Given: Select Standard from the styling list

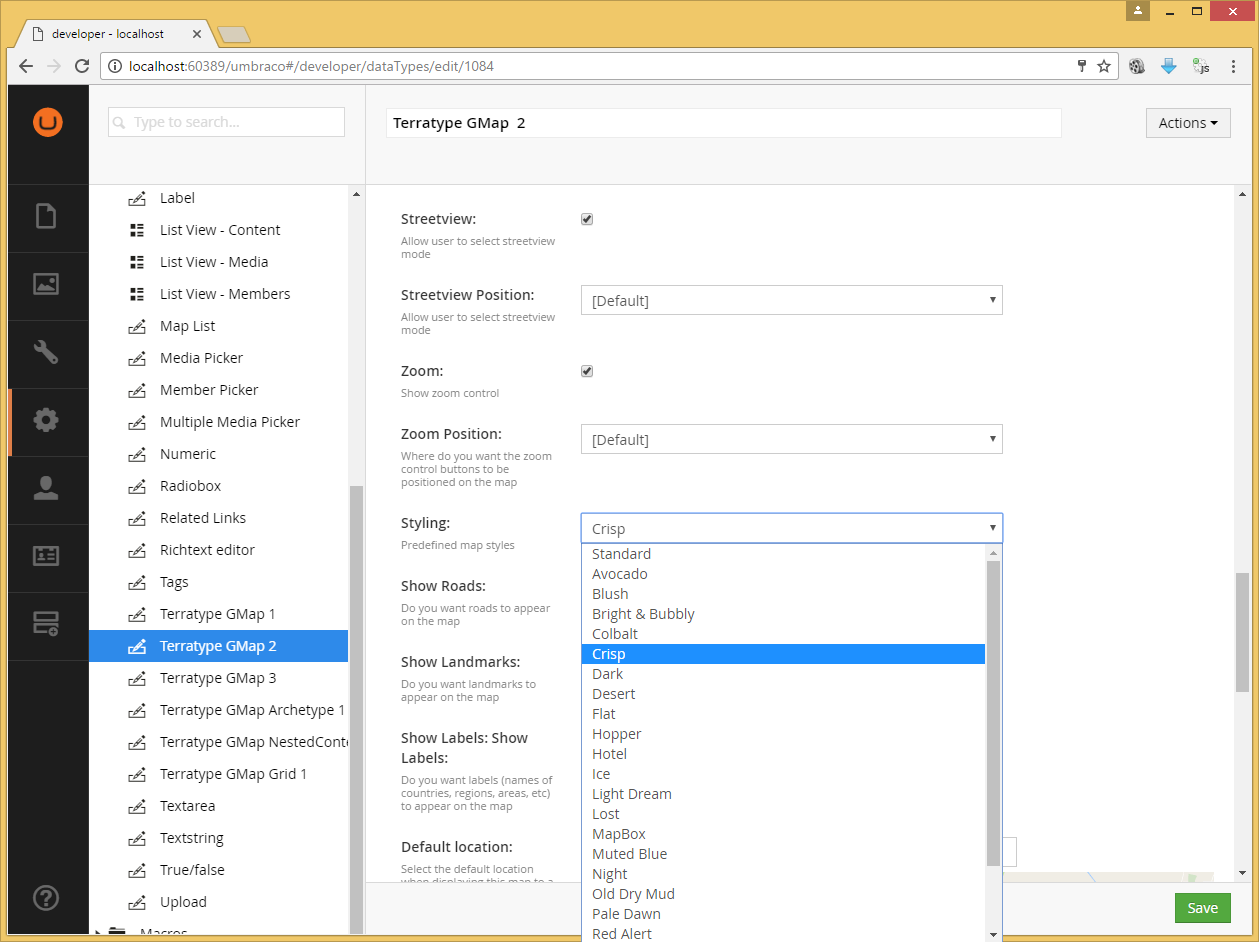Looking at the screenshot, I should click(783, 554).
